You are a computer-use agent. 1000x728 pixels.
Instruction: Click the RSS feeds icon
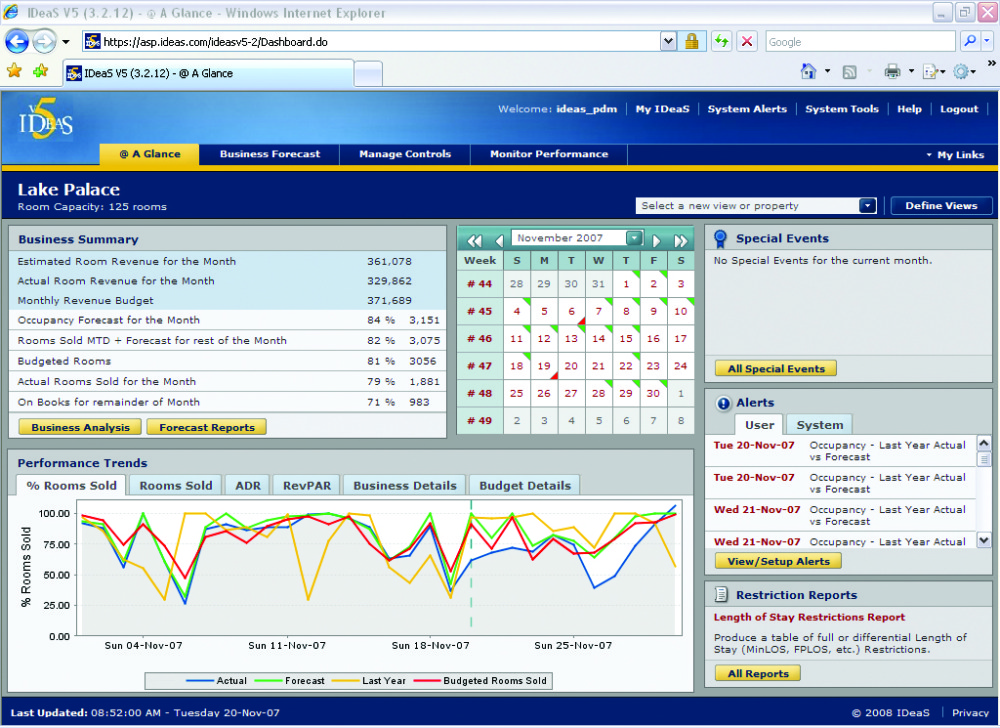[849, 72]
